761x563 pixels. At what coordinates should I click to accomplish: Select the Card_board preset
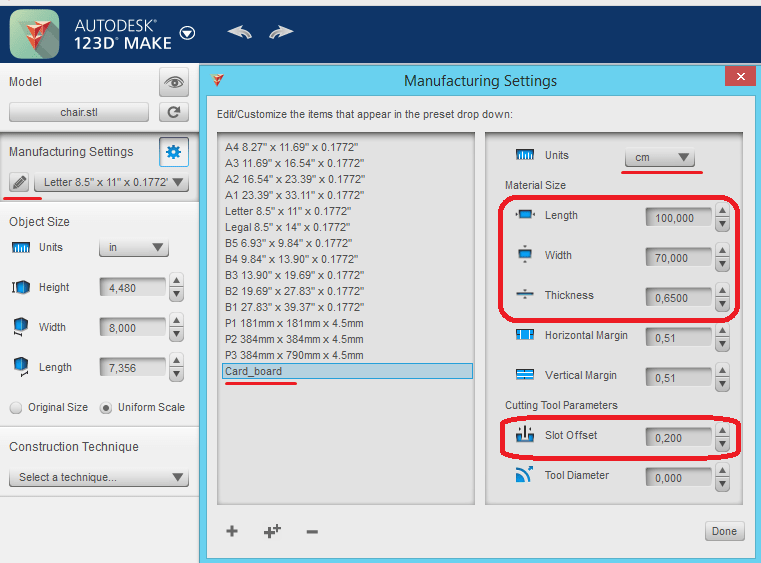tap(347, 371)
